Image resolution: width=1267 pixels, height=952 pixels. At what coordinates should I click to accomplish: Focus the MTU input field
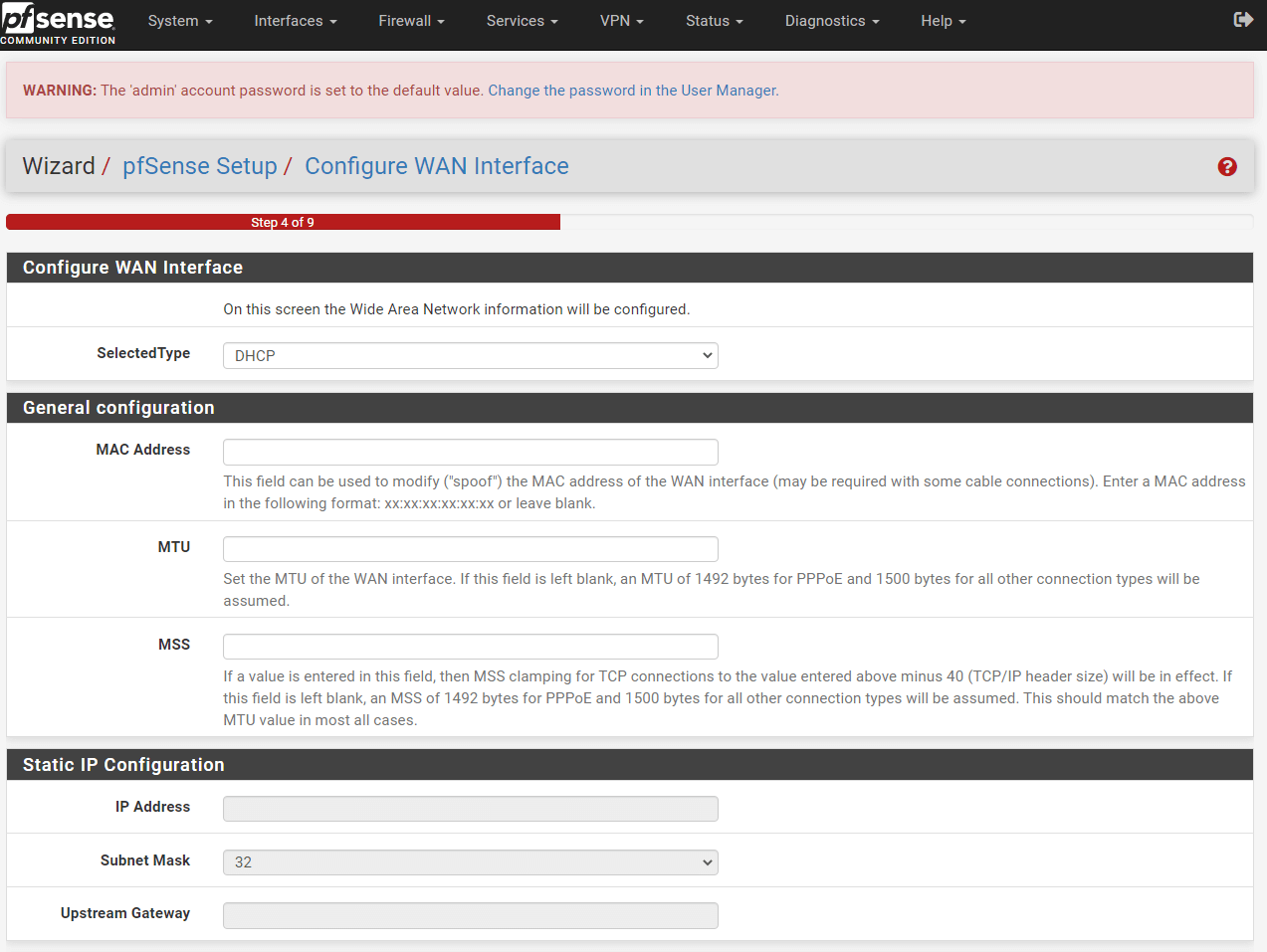click(x=470, y=549)
